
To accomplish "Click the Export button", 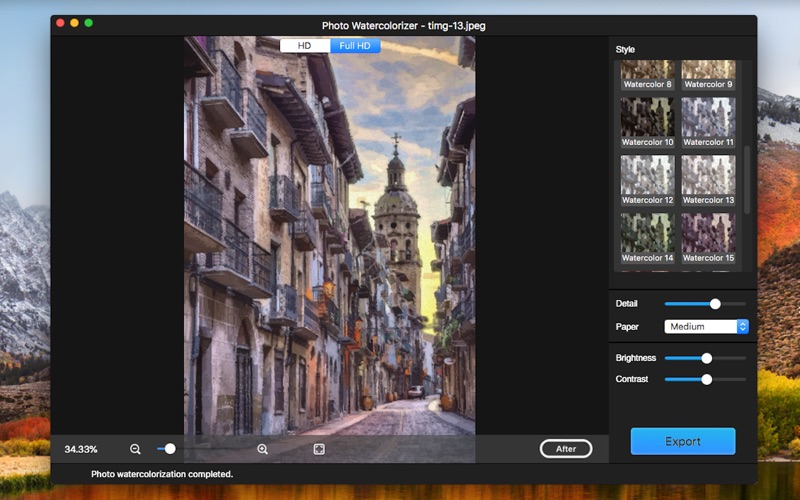I will tap(683, 441).
